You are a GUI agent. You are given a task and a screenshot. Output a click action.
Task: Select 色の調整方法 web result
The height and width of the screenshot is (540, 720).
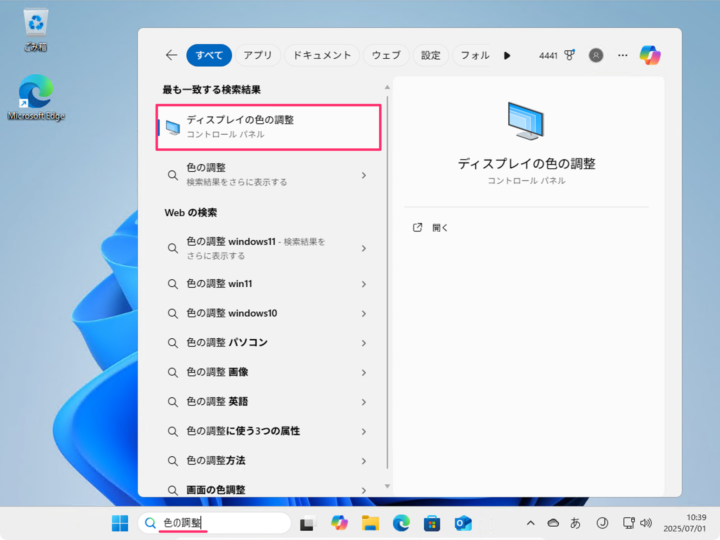pos(269,460)
